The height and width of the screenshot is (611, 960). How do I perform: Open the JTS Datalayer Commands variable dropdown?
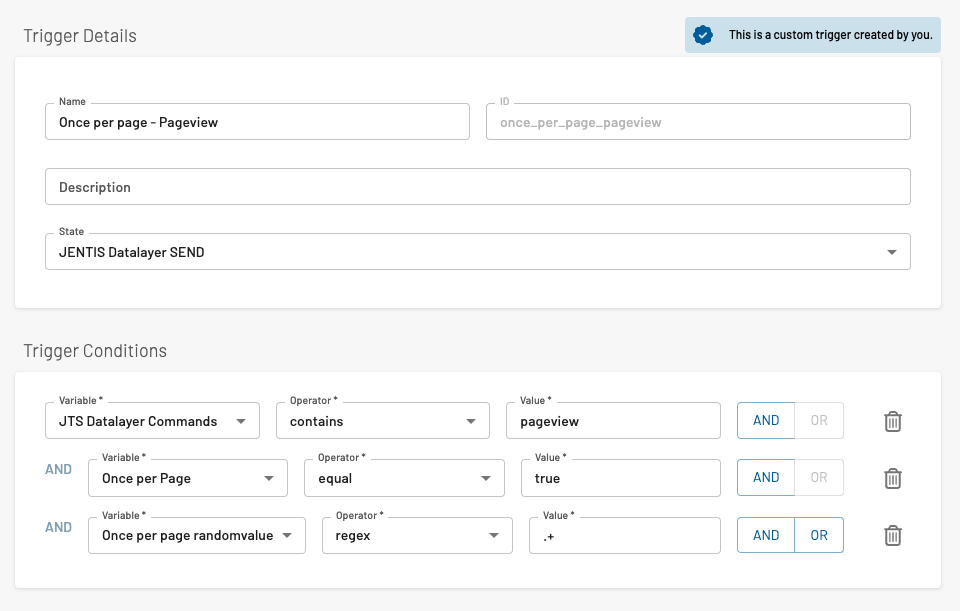152,421
